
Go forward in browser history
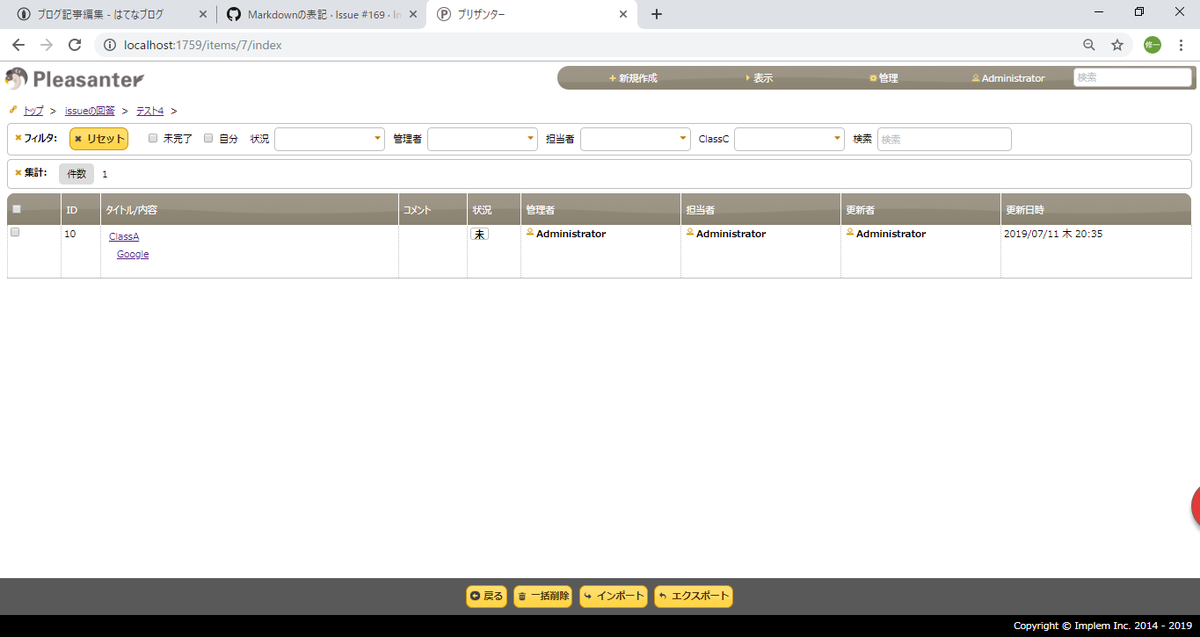click(x=46, y=45)
